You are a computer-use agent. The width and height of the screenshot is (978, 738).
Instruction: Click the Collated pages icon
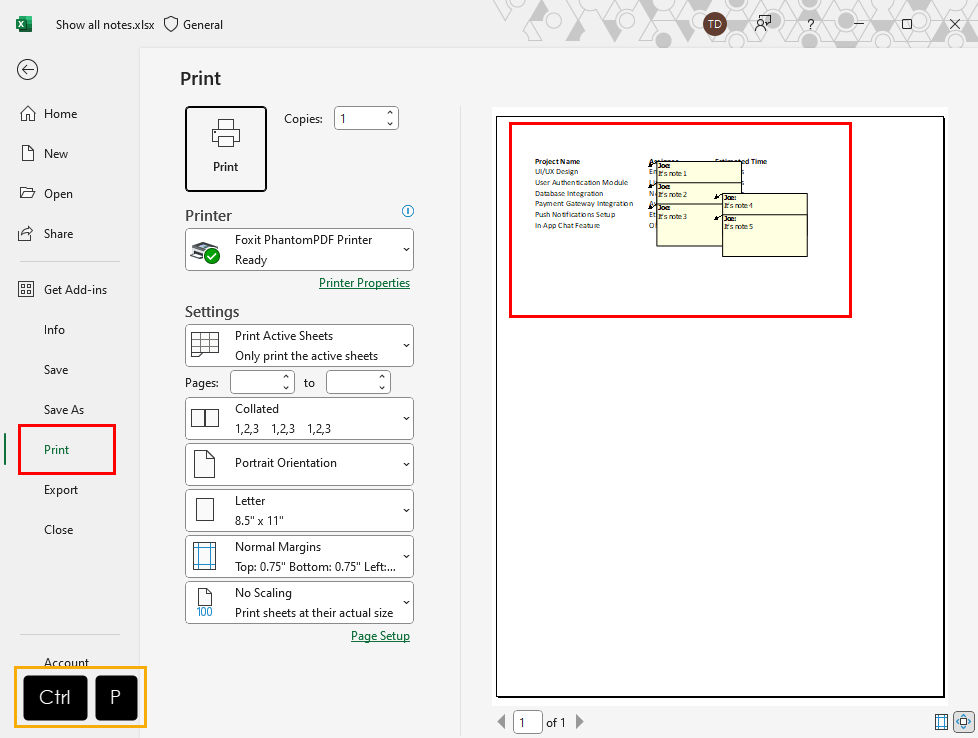[x=205, y=418]
